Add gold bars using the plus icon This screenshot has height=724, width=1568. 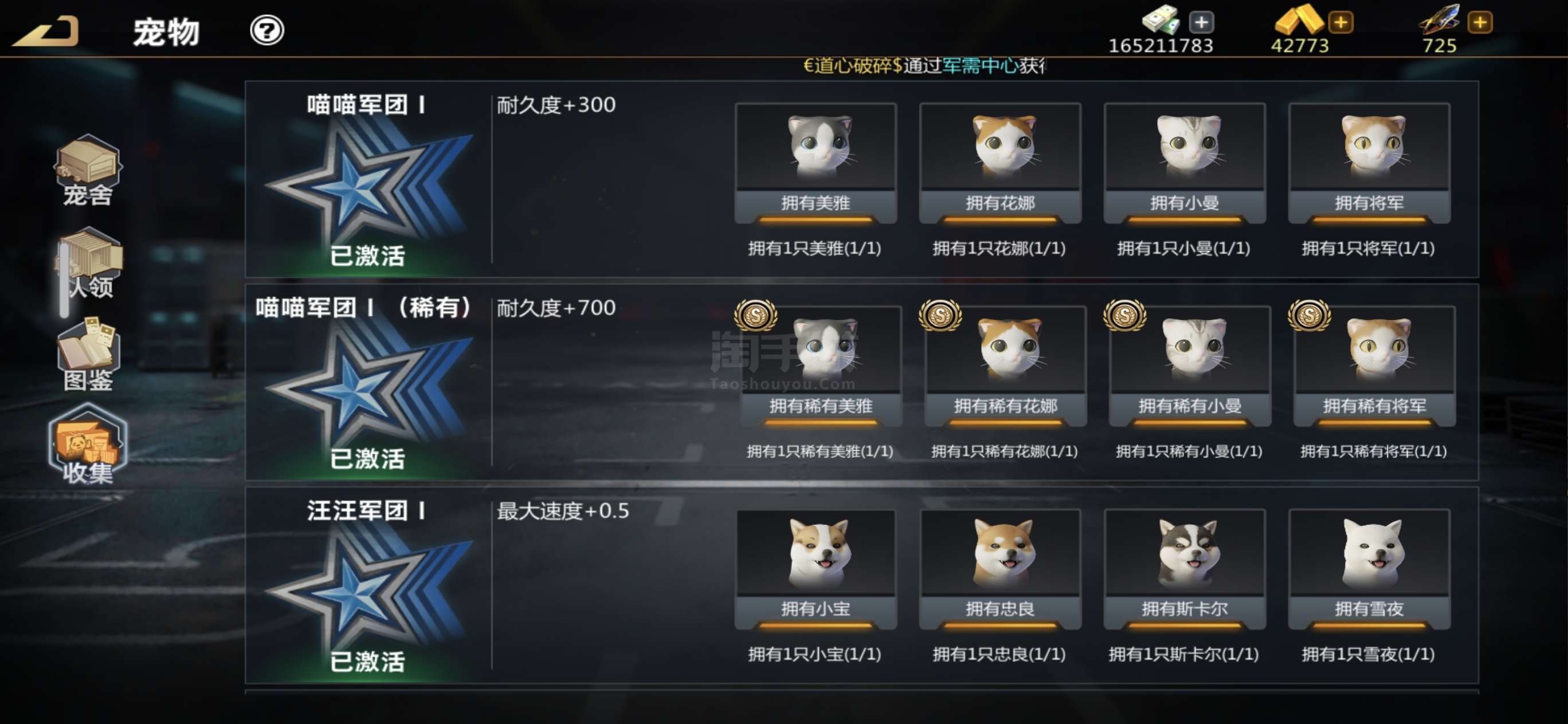point(1340,22)
